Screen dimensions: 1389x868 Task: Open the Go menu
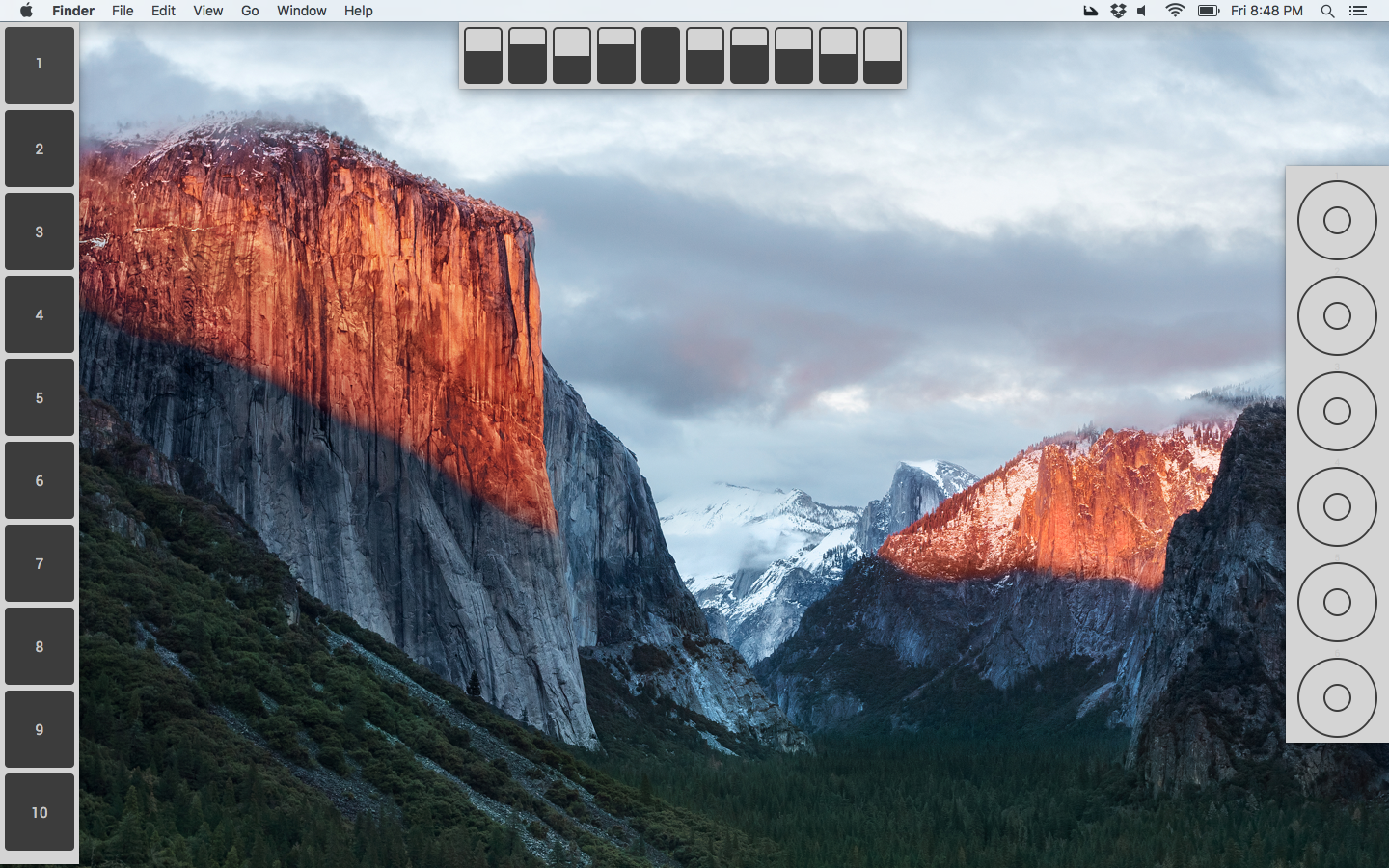(250, 11)
